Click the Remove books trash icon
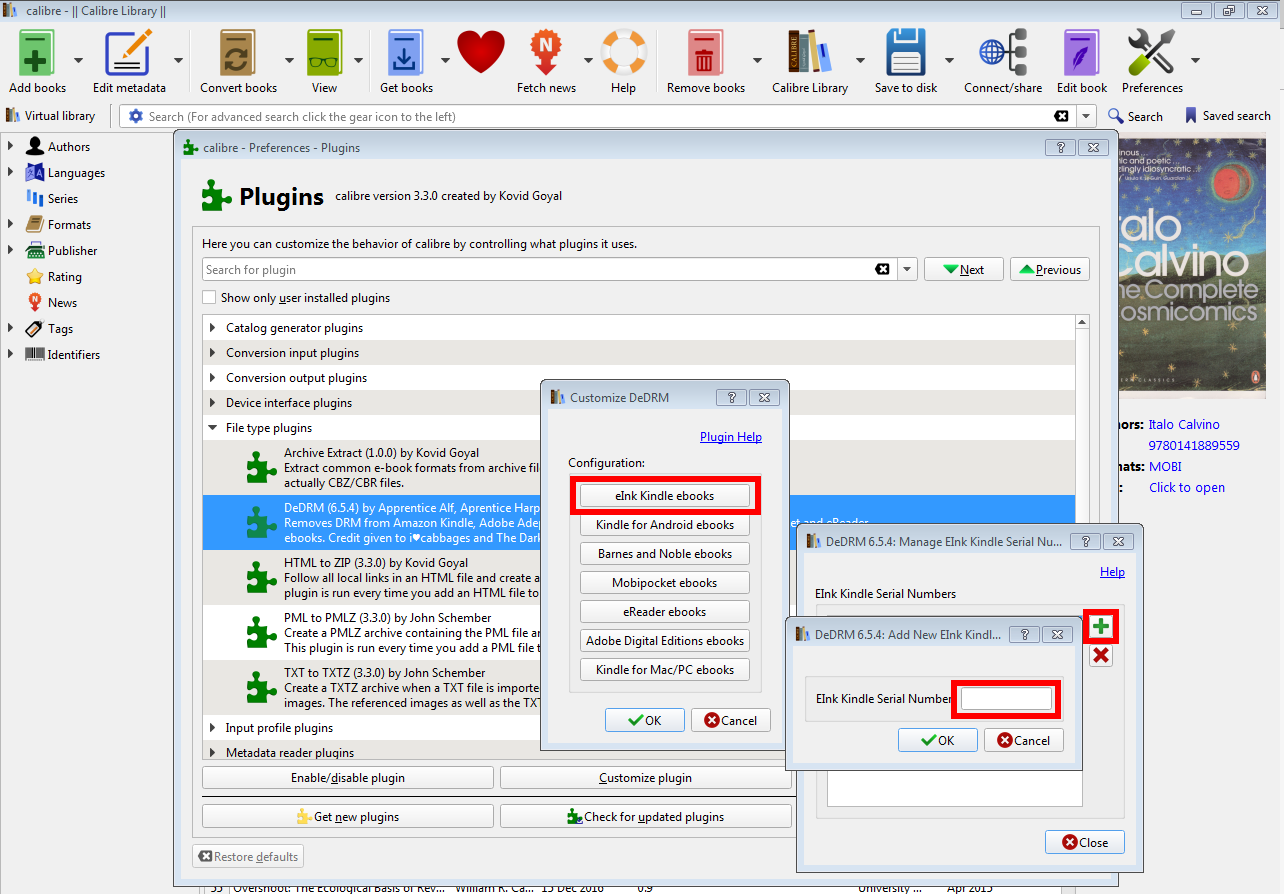This screenshot has width=1284, height=894. point(705,54)
